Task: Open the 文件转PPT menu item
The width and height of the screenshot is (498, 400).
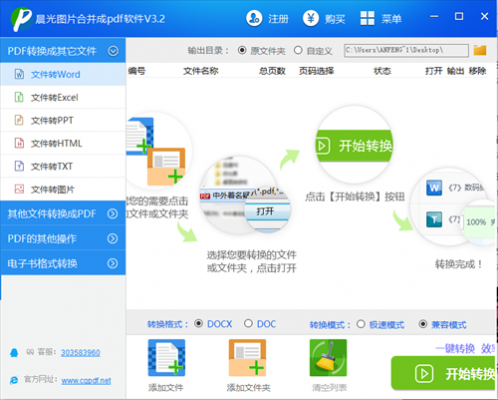Action: click(63, 120)
